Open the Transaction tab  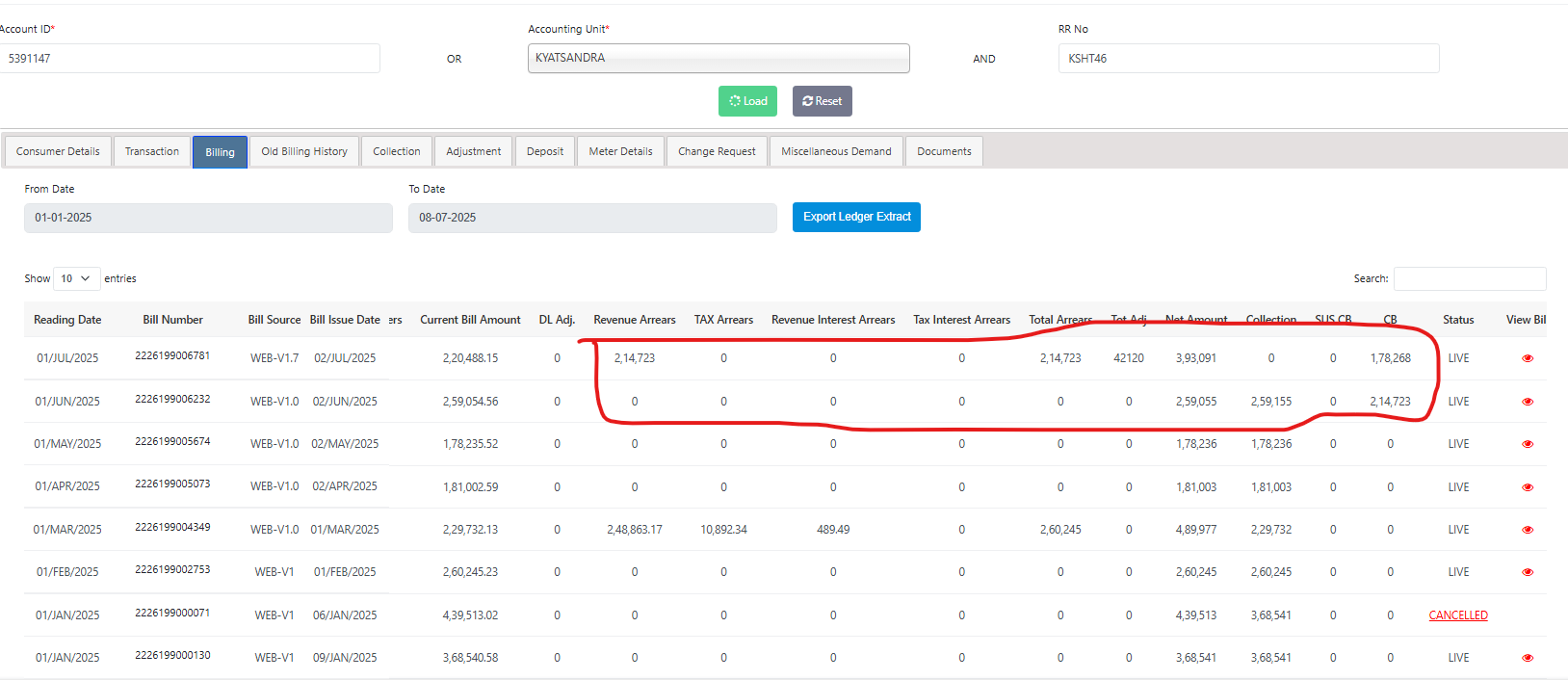pos(152,151)
